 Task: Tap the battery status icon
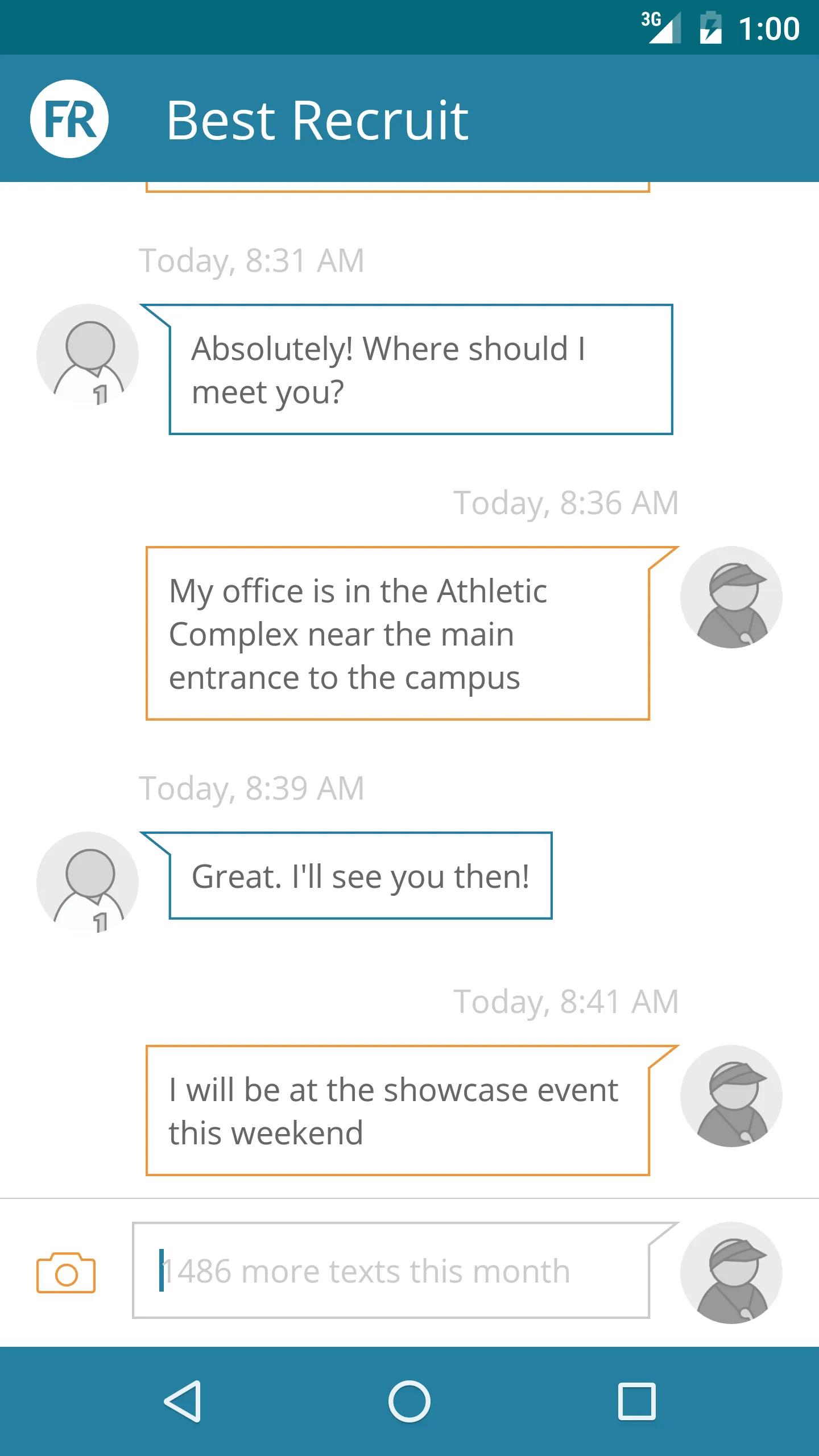pyautogui.click(x=710, y=28)
